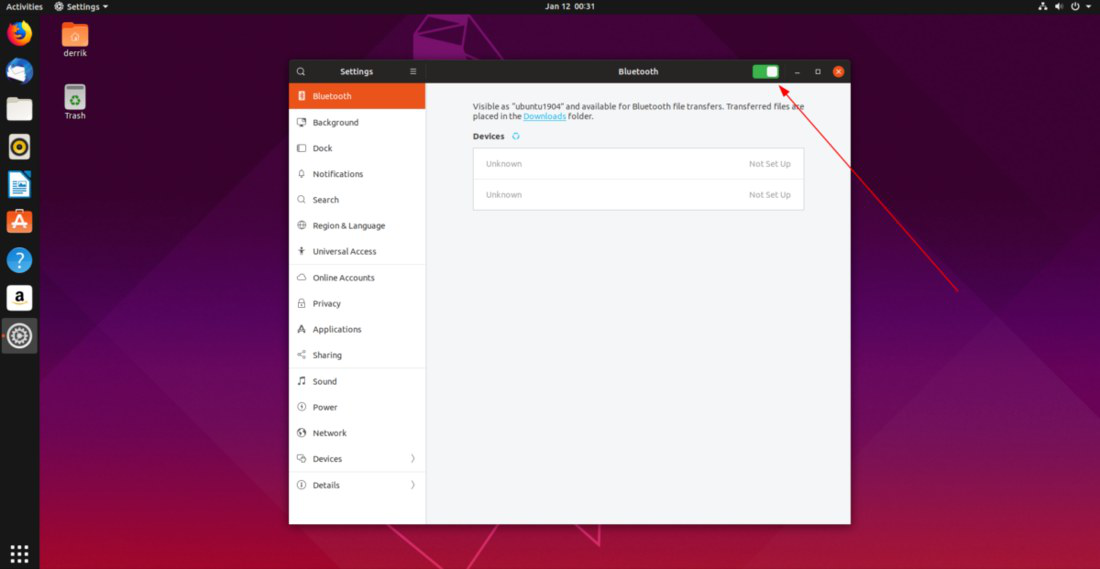Toggle the Bluetooth switch off
This screenshot has width=1100, height=569.
[x=765, y=72]
